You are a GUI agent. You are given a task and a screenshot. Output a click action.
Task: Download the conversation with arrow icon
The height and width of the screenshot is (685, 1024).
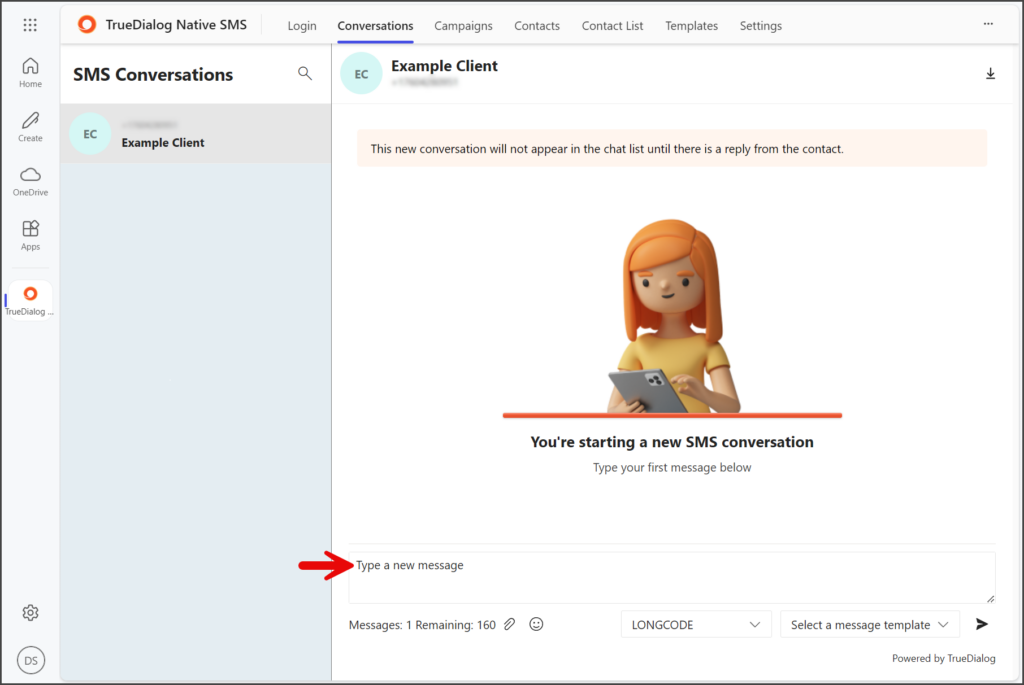(x=990, y=73)
